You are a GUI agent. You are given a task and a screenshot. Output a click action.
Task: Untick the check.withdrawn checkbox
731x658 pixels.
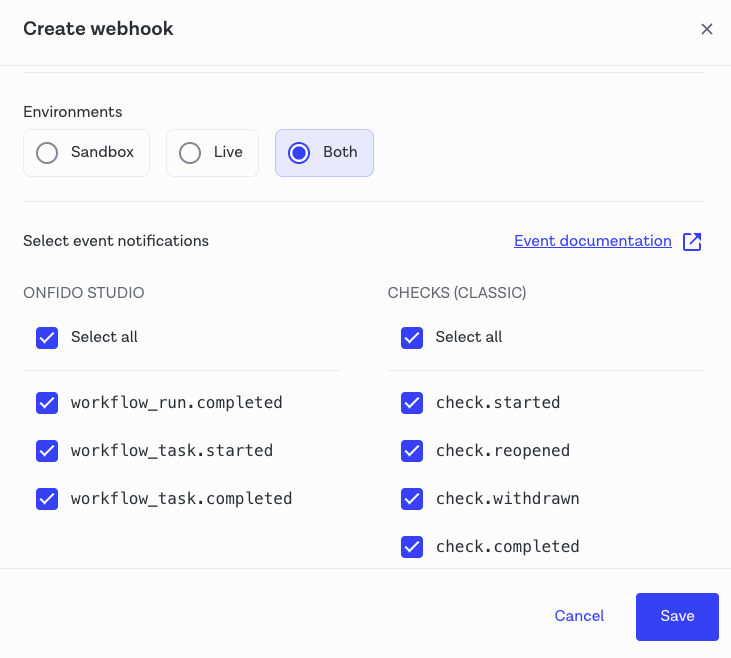pos(412,499)
